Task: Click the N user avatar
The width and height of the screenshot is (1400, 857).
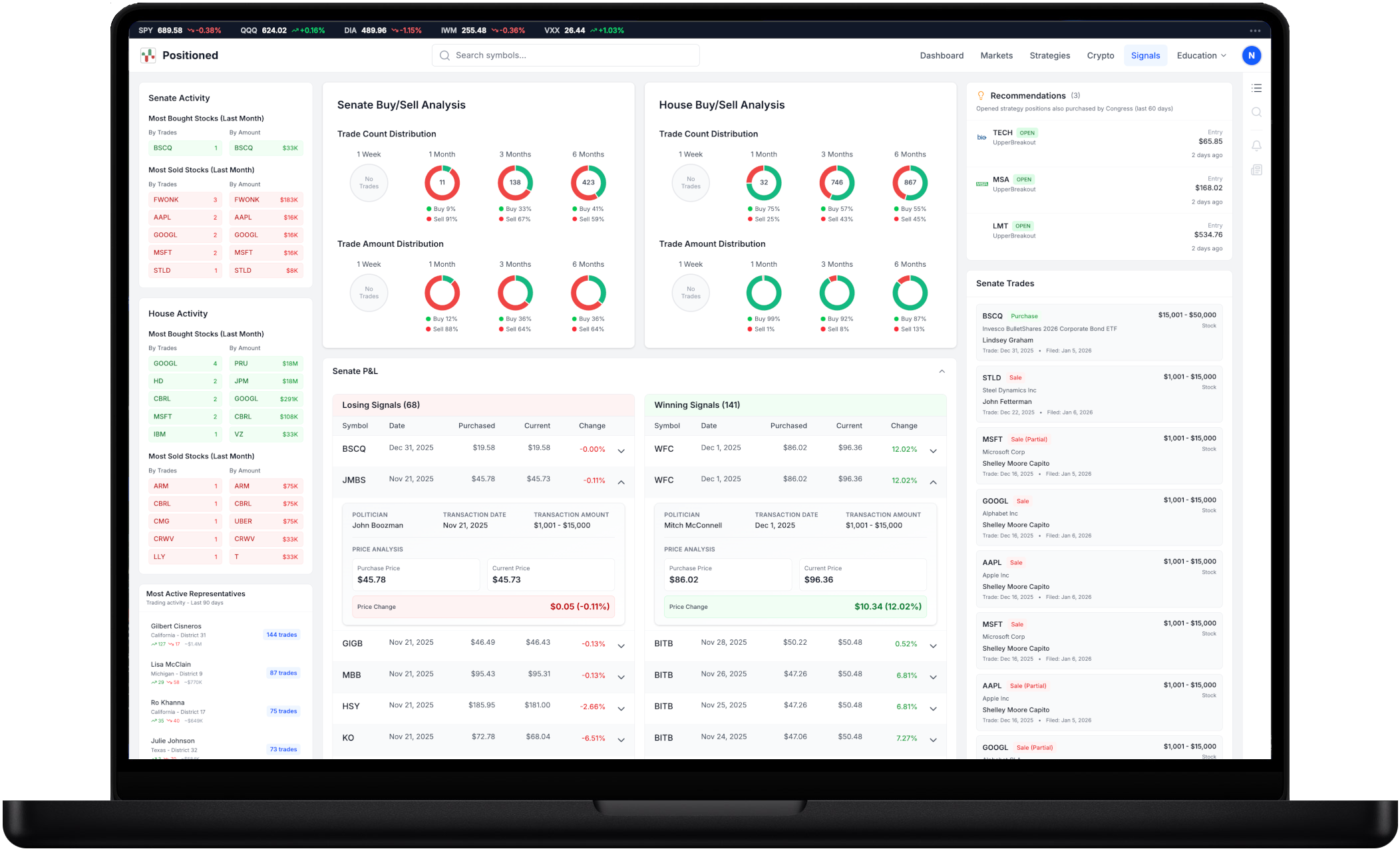Action: click(x=1251, y=56)
